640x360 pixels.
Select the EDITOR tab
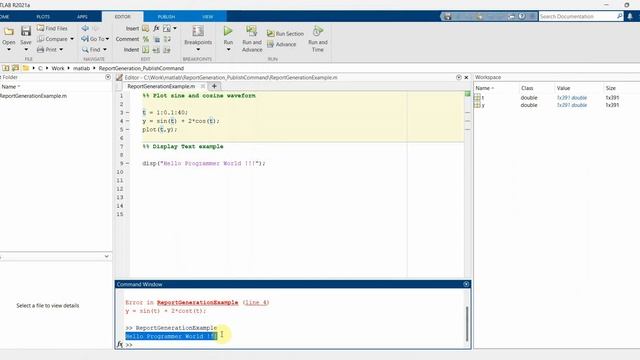(x=122, y=17)
